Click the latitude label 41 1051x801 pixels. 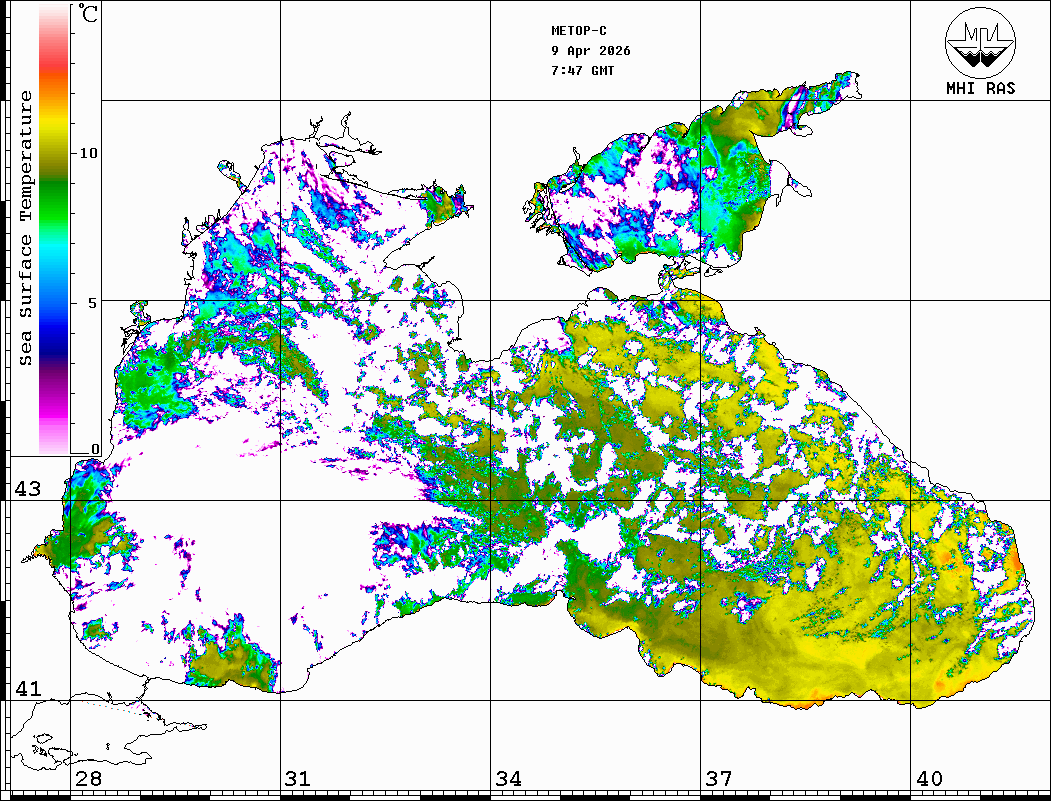point(27,689)
